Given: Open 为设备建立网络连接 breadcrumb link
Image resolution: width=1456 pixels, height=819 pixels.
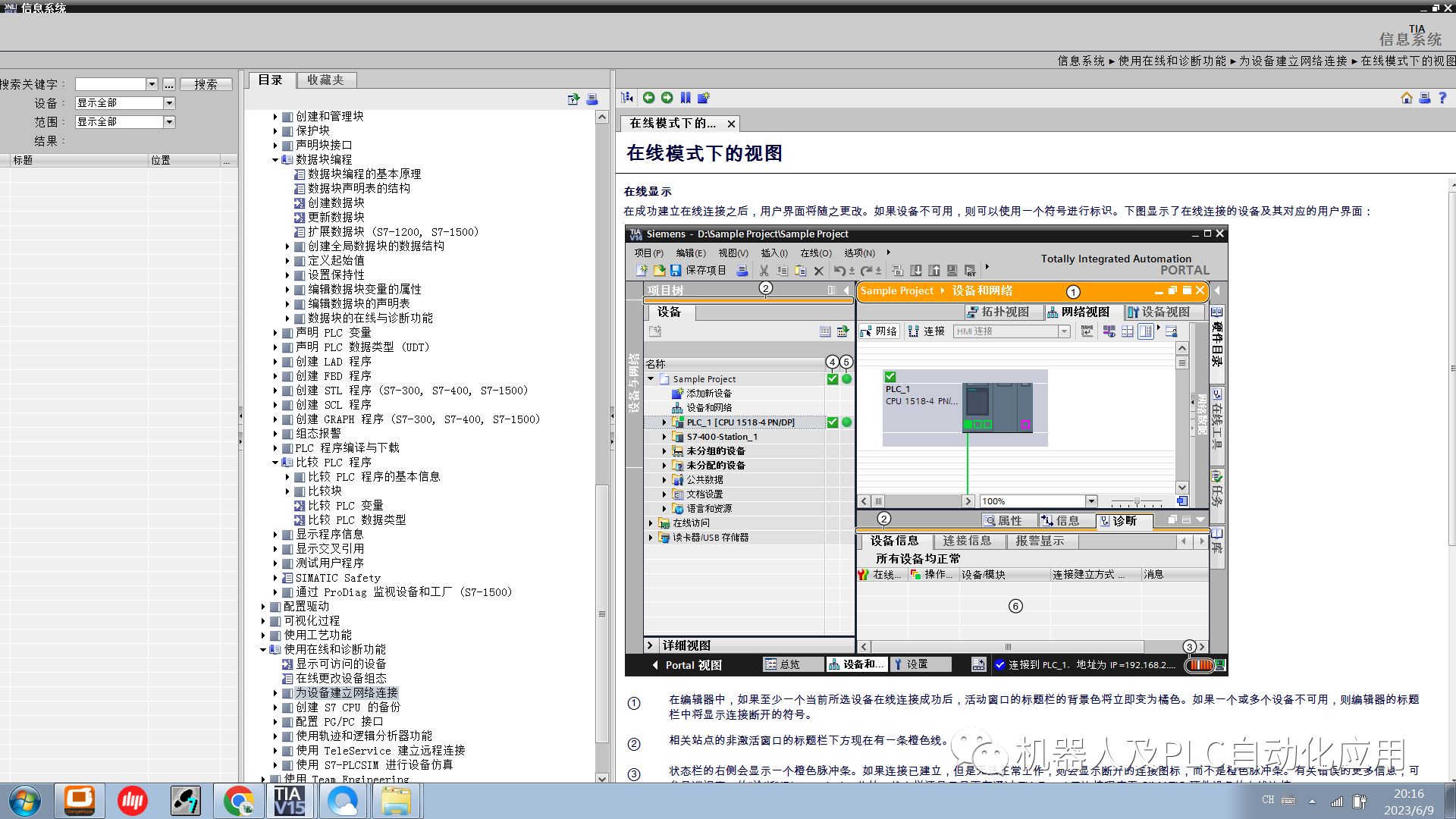Looking at the screenshot, I should (1293, 61).
